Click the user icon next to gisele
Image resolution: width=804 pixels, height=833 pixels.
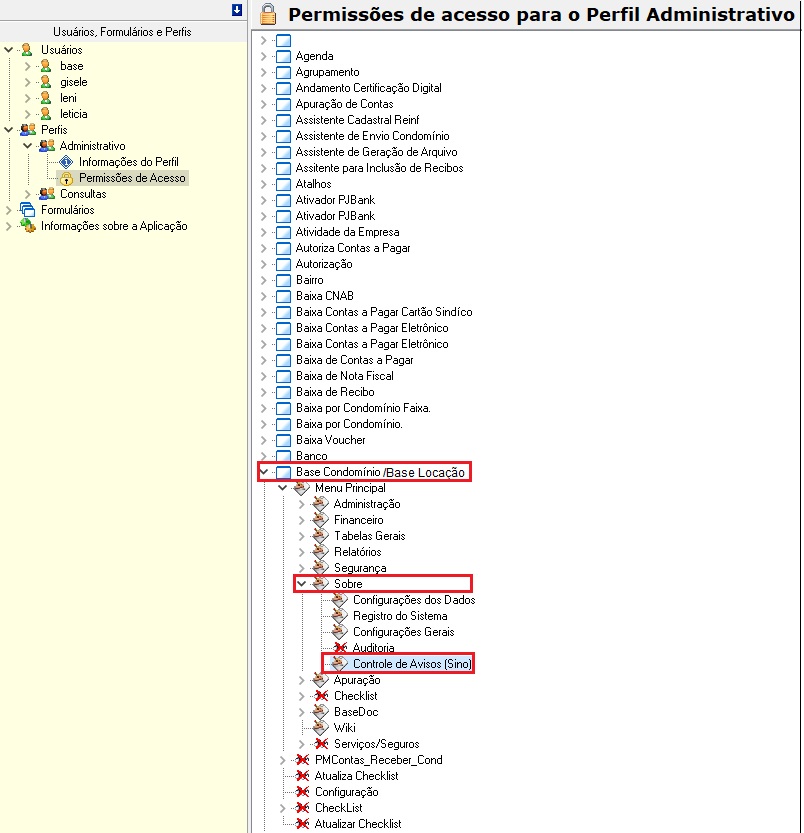[x=46, y=82]
